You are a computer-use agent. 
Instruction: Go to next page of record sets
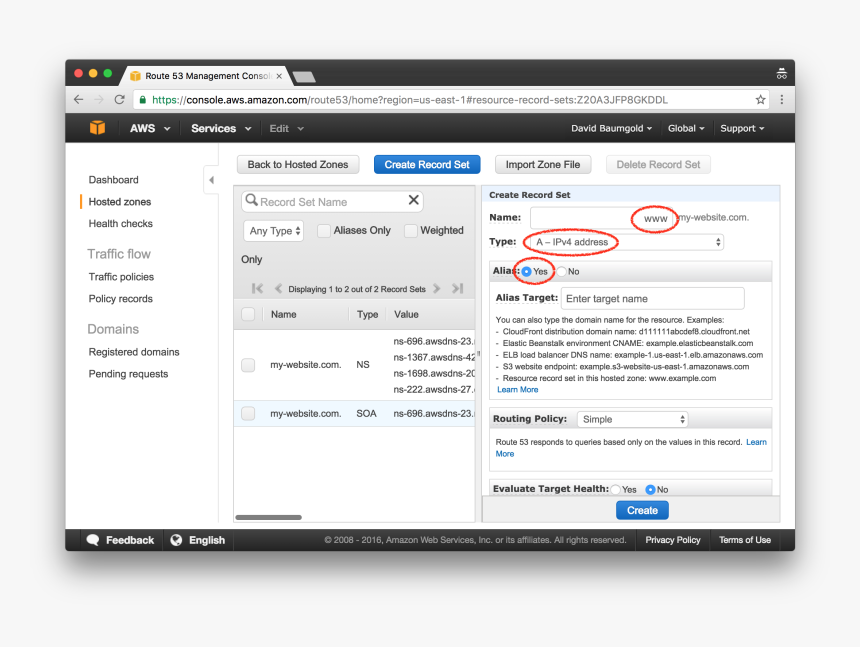(x=437, y=288)
